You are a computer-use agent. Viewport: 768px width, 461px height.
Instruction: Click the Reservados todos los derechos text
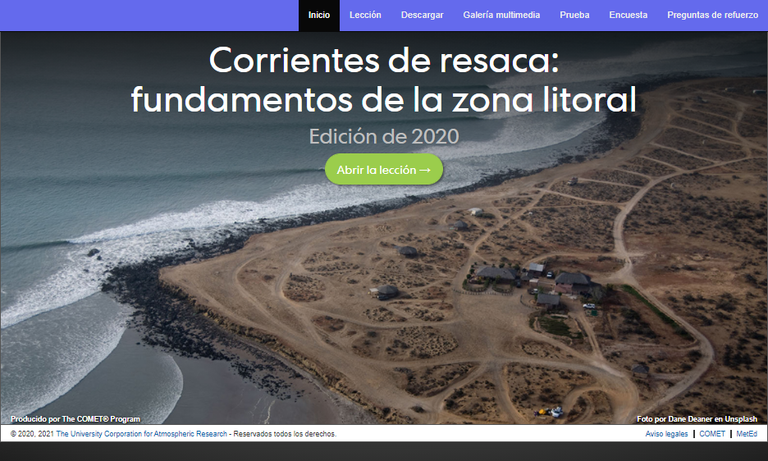tap(285, 434)
